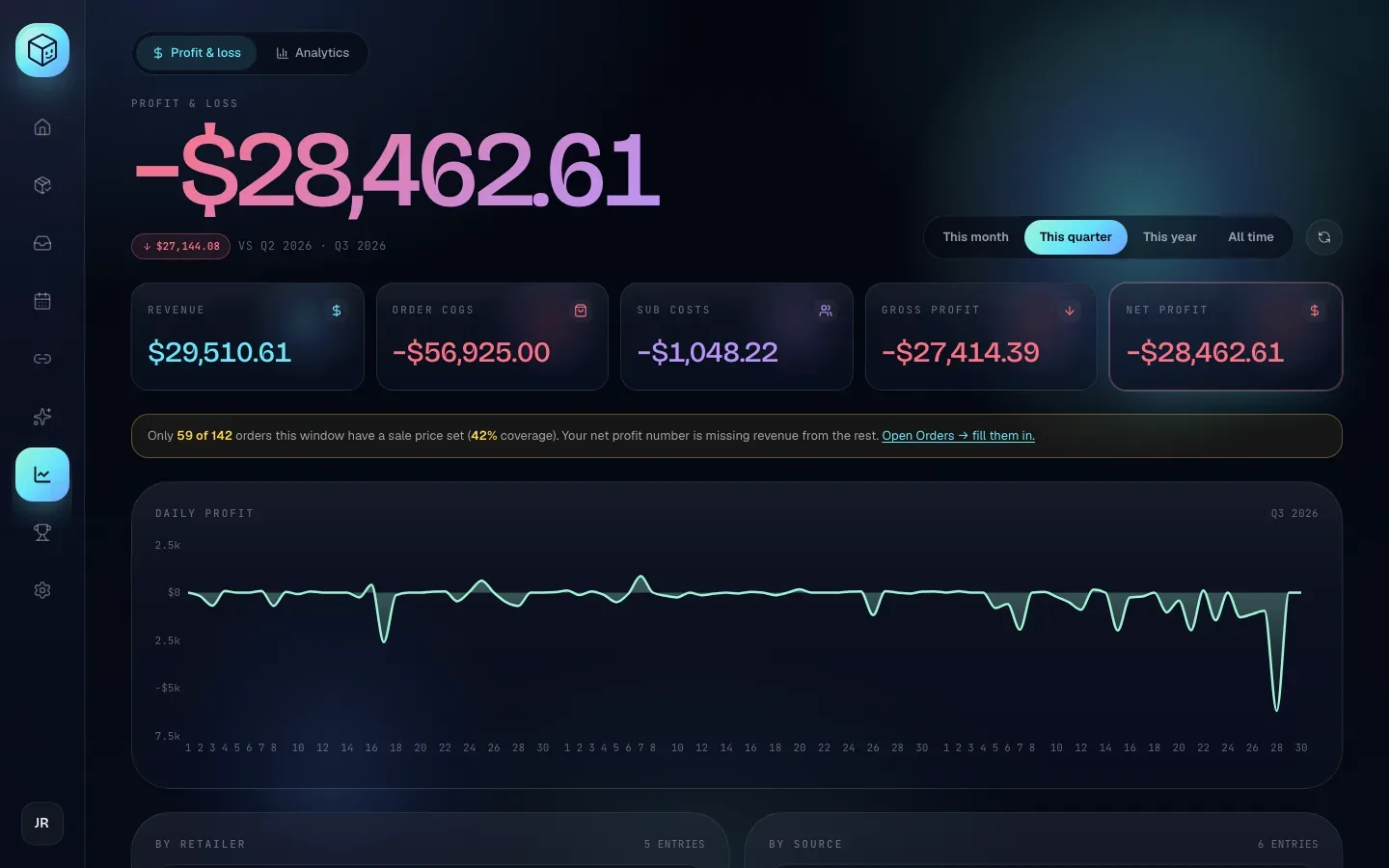Open the inbox tray sidebar icon
This screenshot has width=1389, height=868.
tap(42, 243)
